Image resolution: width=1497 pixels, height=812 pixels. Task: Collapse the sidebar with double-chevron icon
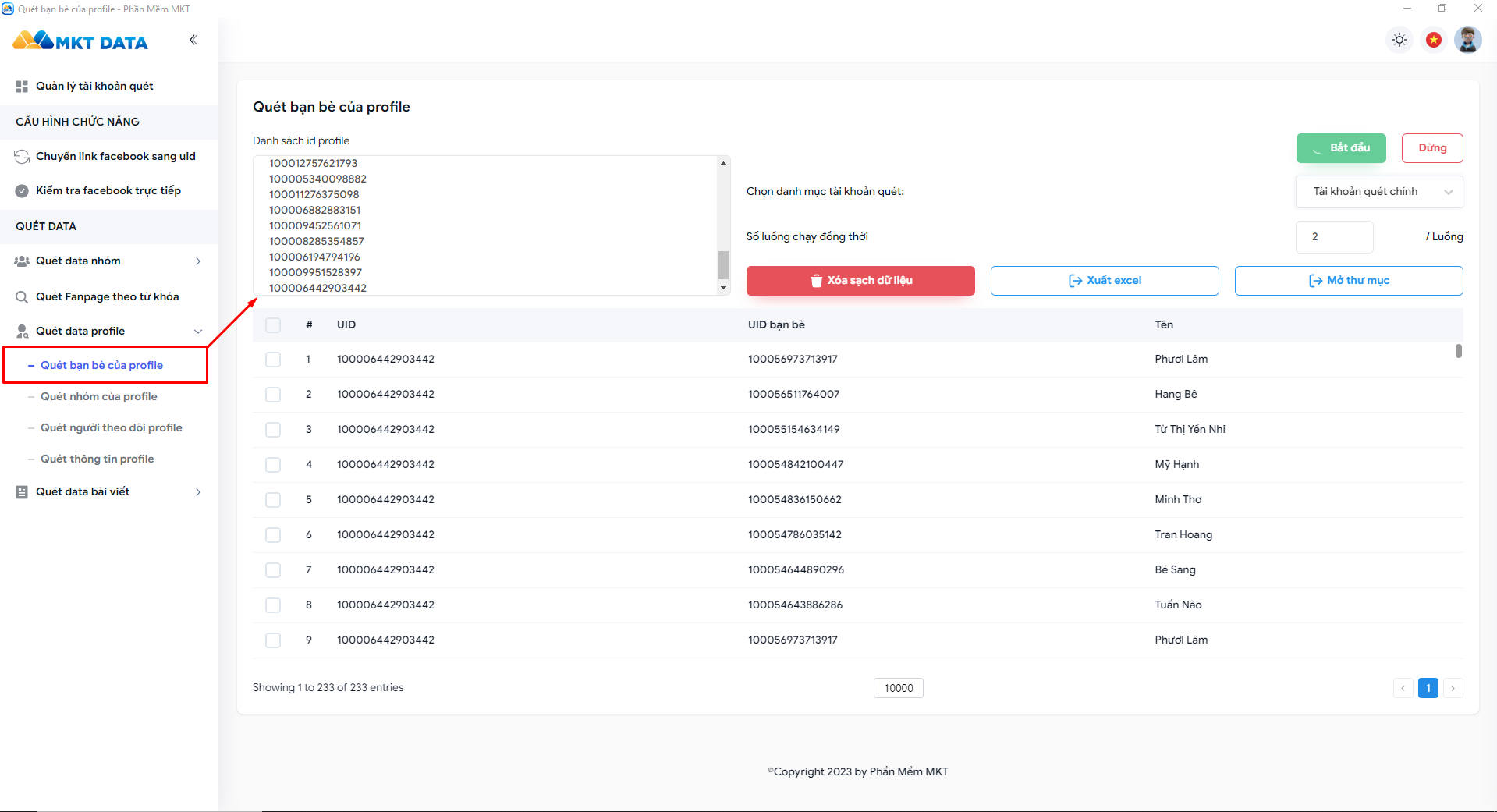click(x=193, y=40)
